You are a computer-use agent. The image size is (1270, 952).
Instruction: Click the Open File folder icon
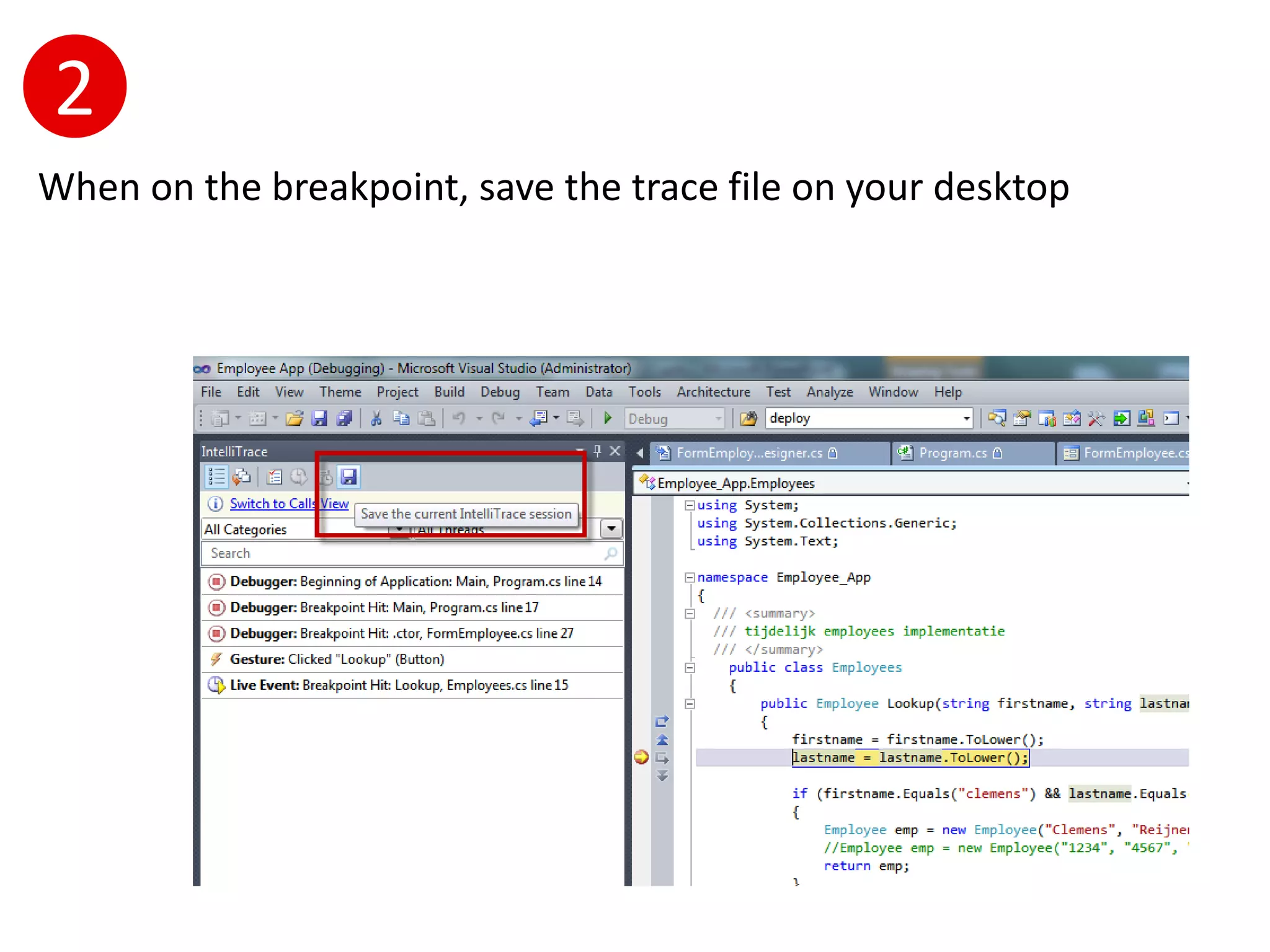click(295, 419)
